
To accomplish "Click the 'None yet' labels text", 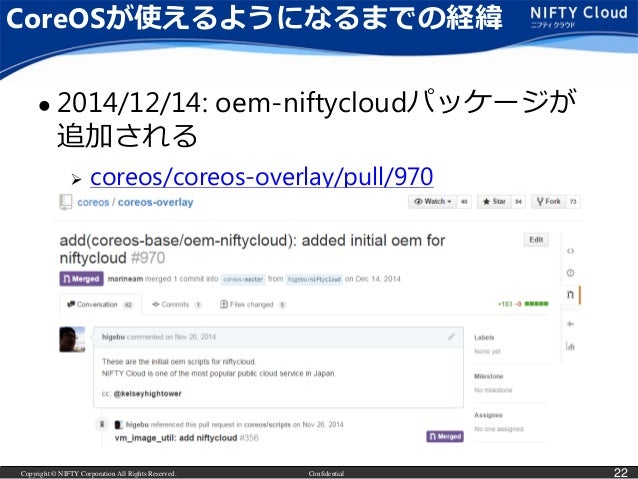I will pos(487,351).
